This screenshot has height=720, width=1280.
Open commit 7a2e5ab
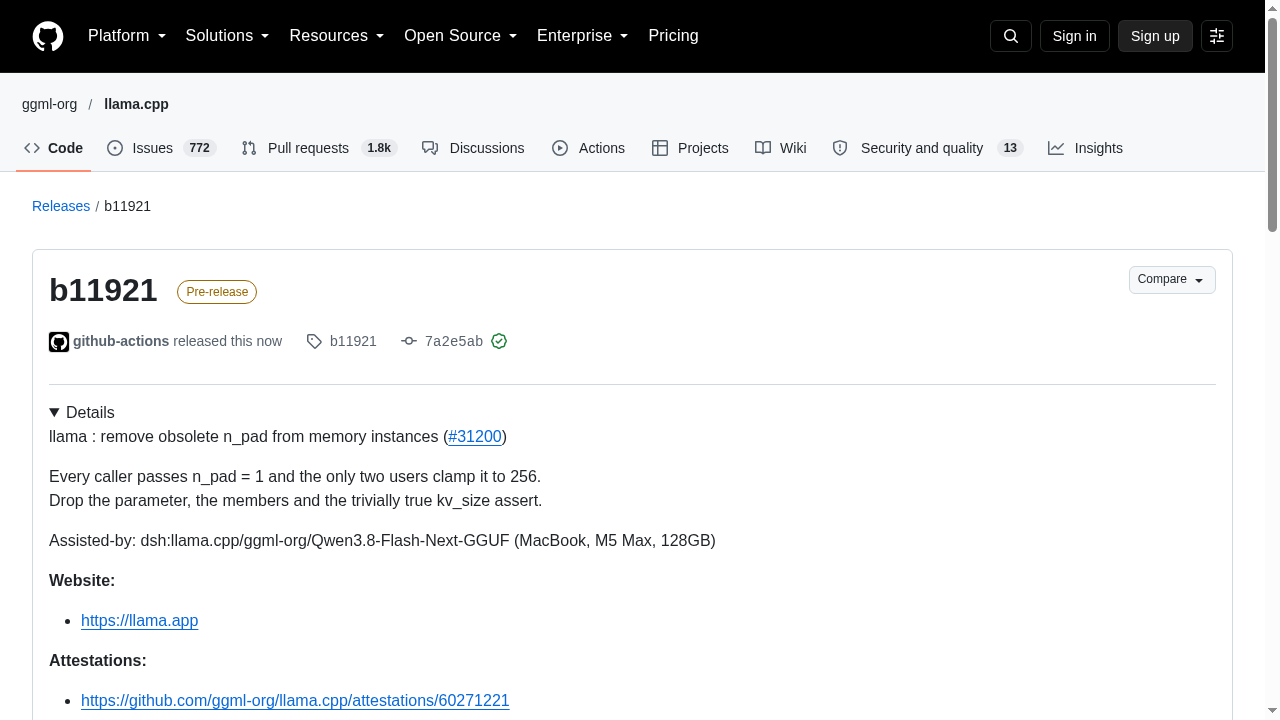(454, 341)
